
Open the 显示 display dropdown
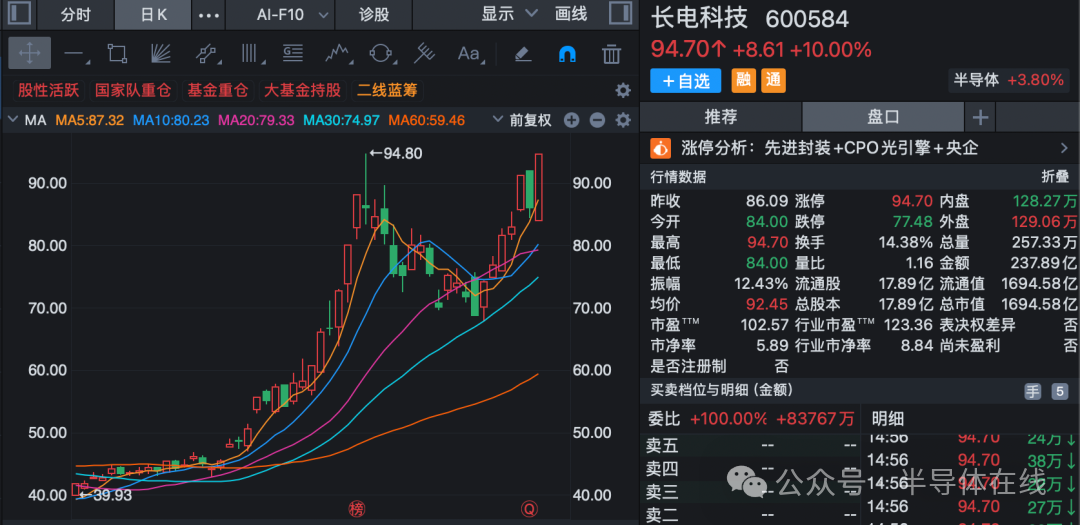(x=510, y=14)
